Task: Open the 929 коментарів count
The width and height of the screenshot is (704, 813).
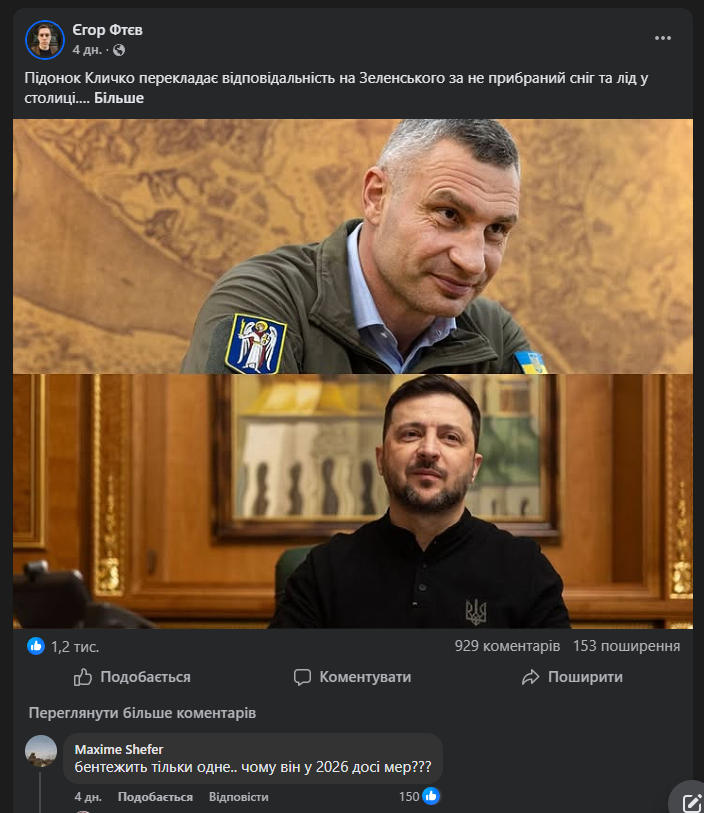Action: pos(507,646)
